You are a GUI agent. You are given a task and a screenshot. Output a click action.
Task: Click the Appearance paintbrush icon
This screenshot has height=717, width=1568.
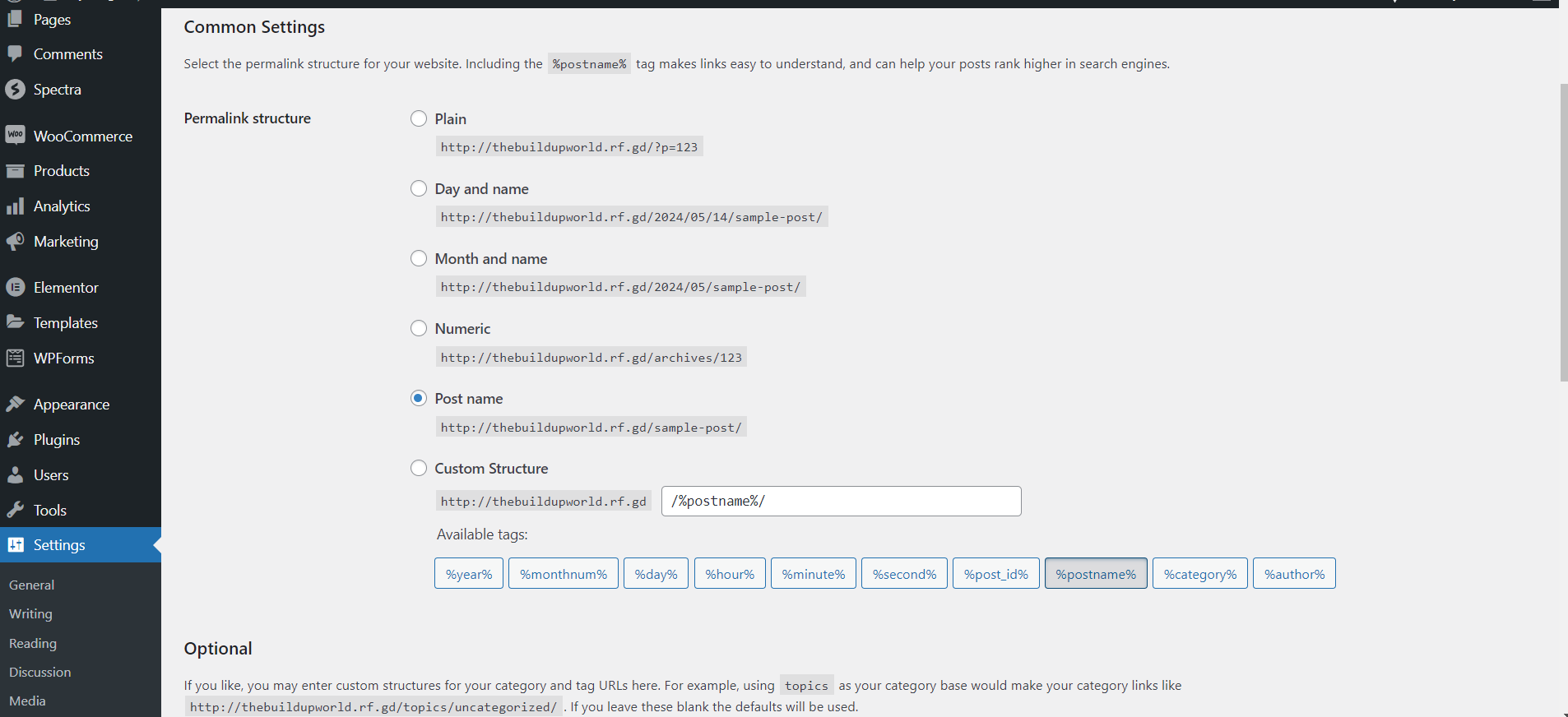(15, 404)
